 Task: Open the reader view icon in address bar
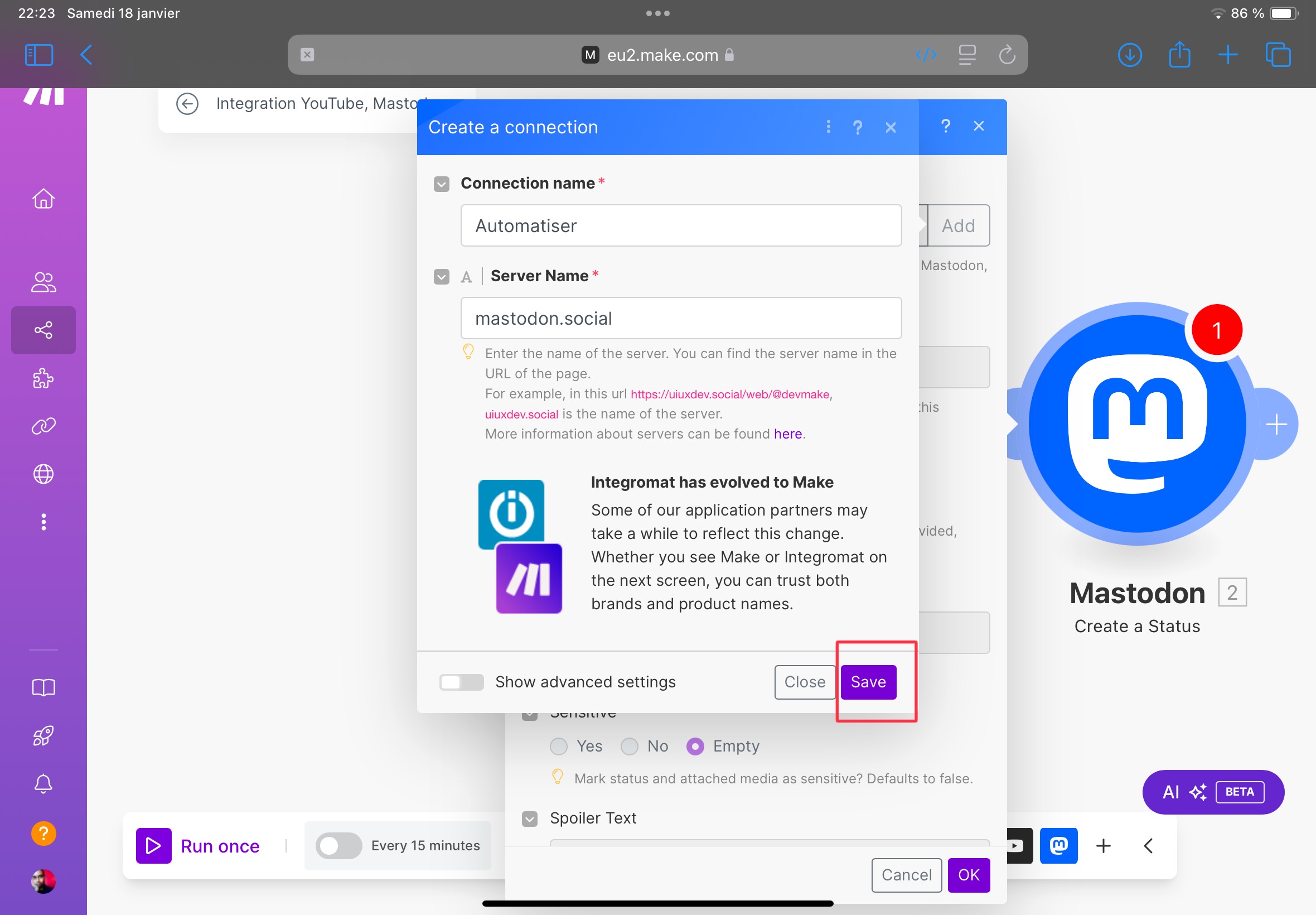(967, 55)
